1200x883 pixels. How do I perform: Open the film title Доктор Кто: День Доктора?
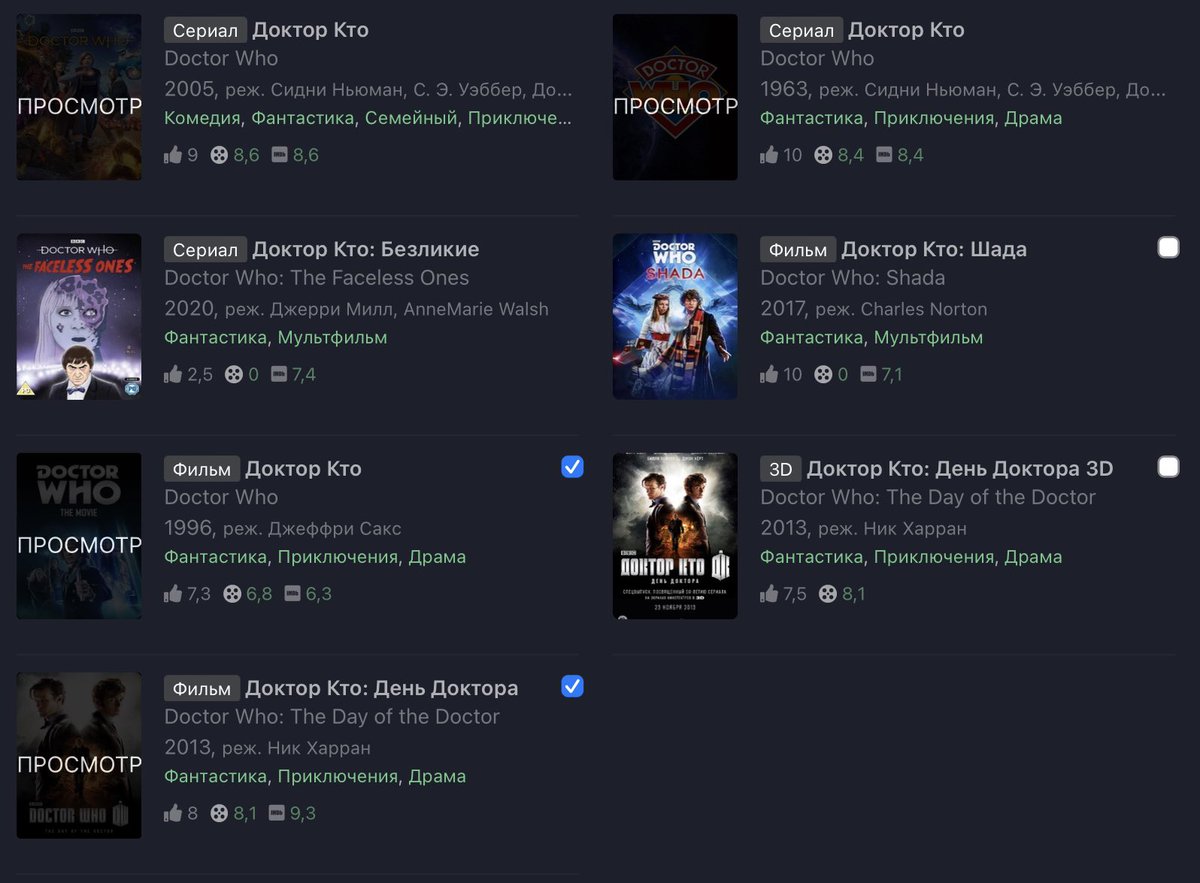pos(382,688)
